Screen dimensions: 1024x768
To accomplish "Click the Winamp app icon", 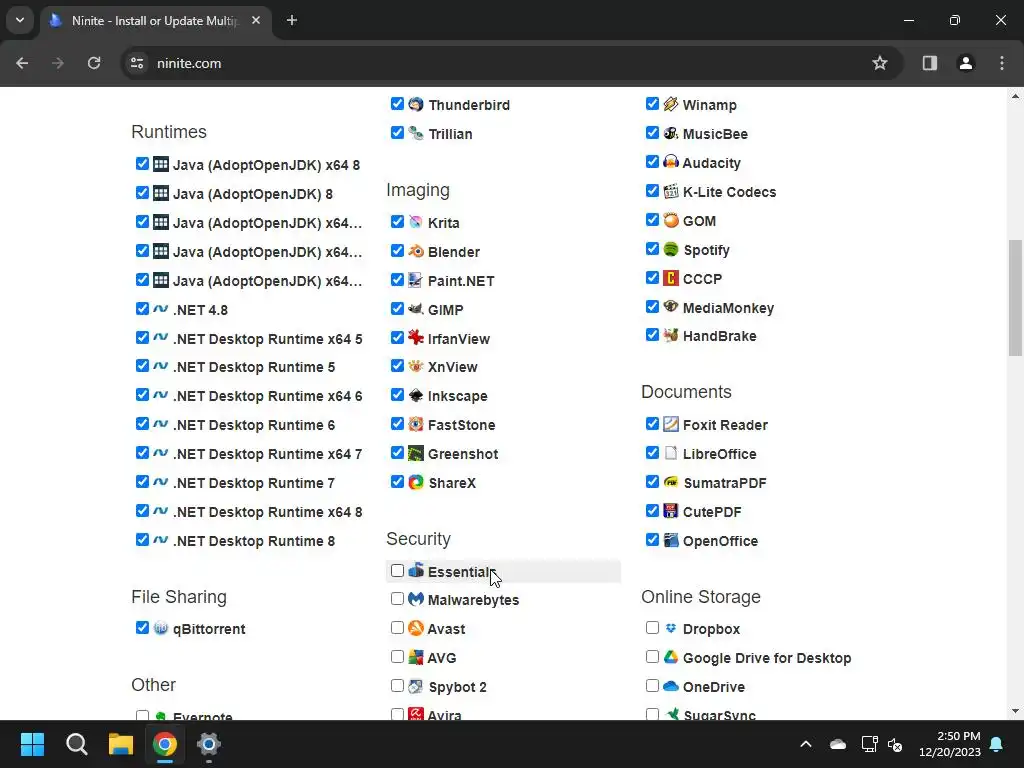I will pyautogui.click(x=671, y=104).
